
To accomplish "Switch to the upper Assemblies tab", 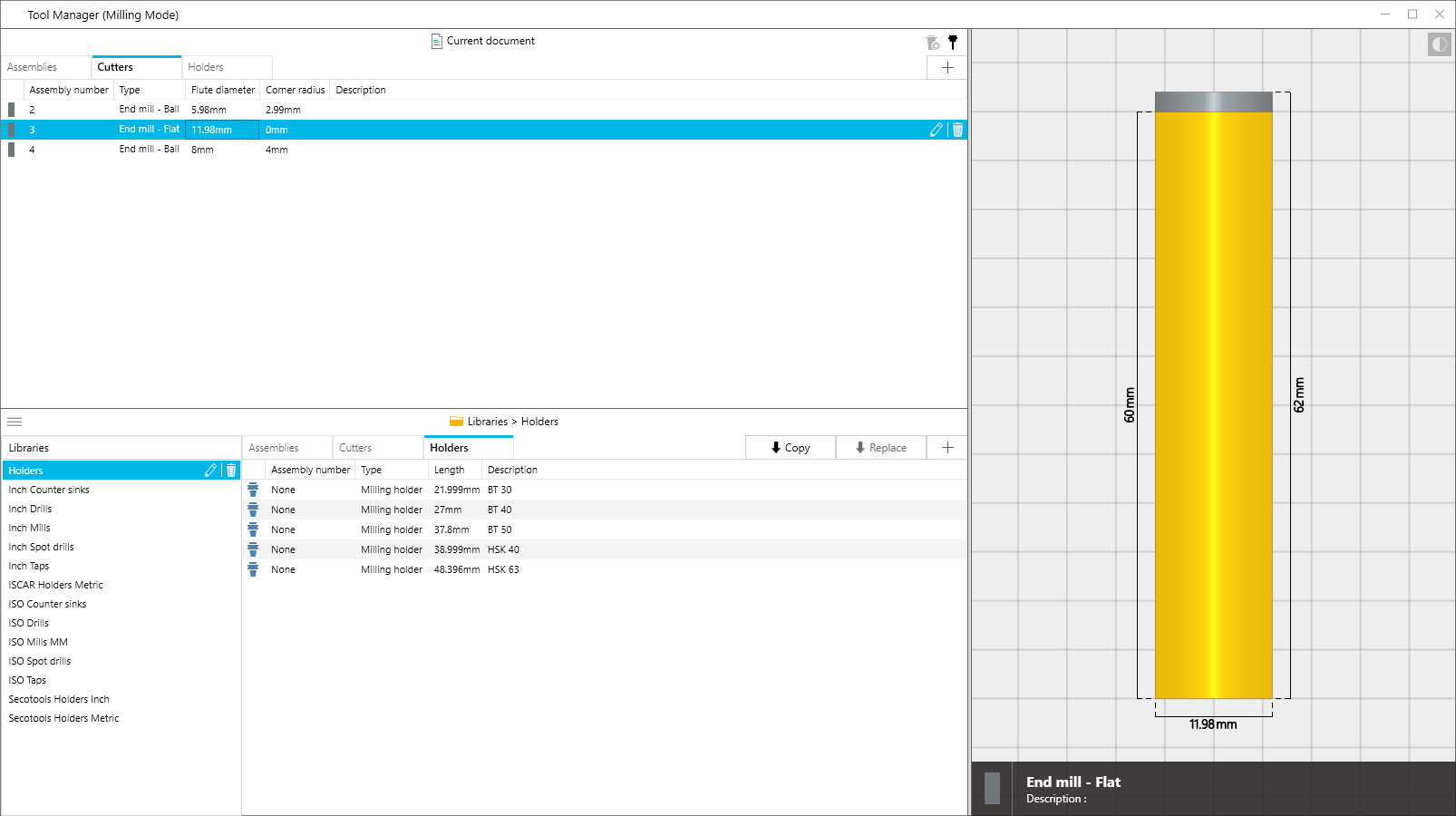I will [x=33, y=67].
